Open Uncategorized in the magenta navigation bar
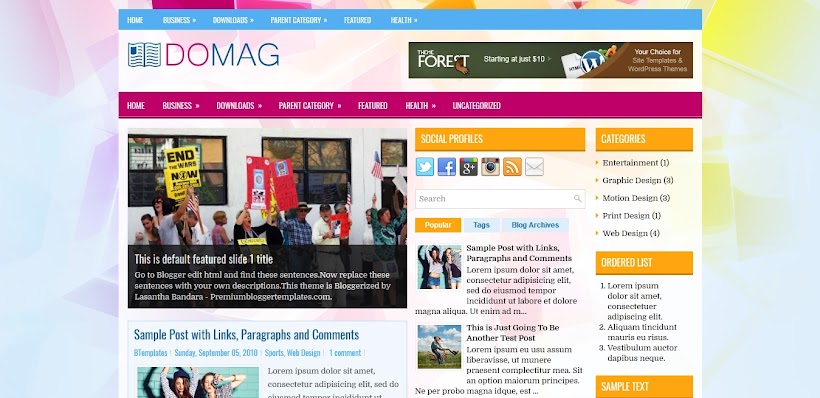 pyautogui.click(x=476, y=105)
